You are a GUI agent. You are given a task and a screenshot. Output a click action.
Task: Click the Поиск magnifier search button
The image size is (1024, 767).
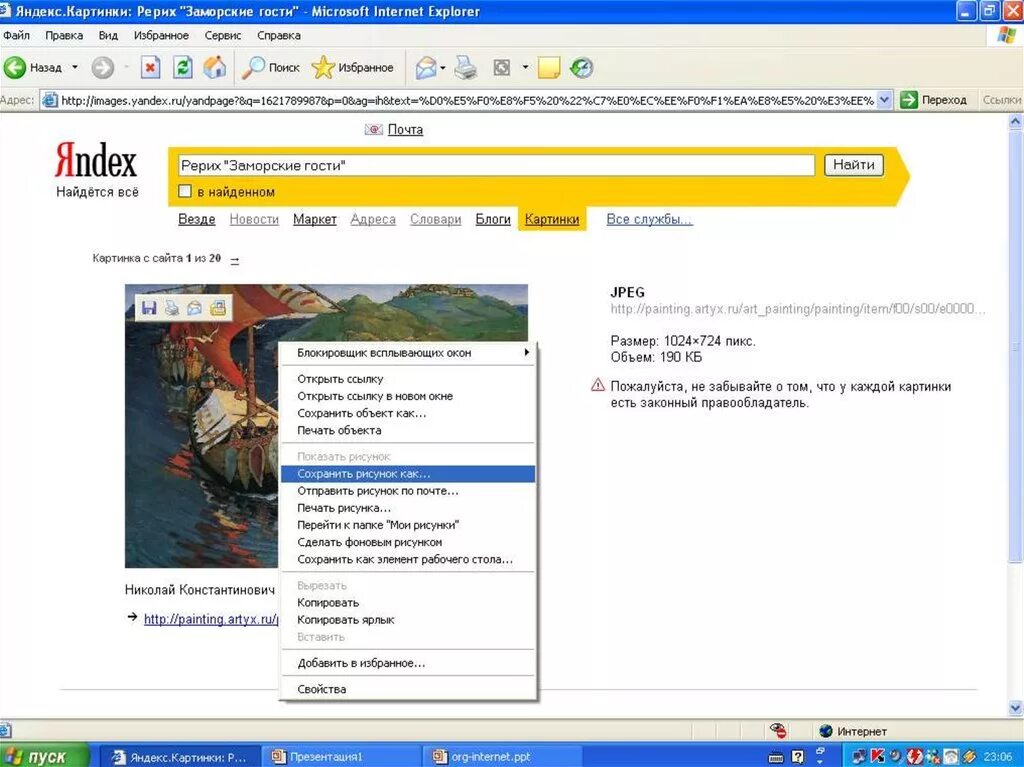270,67
